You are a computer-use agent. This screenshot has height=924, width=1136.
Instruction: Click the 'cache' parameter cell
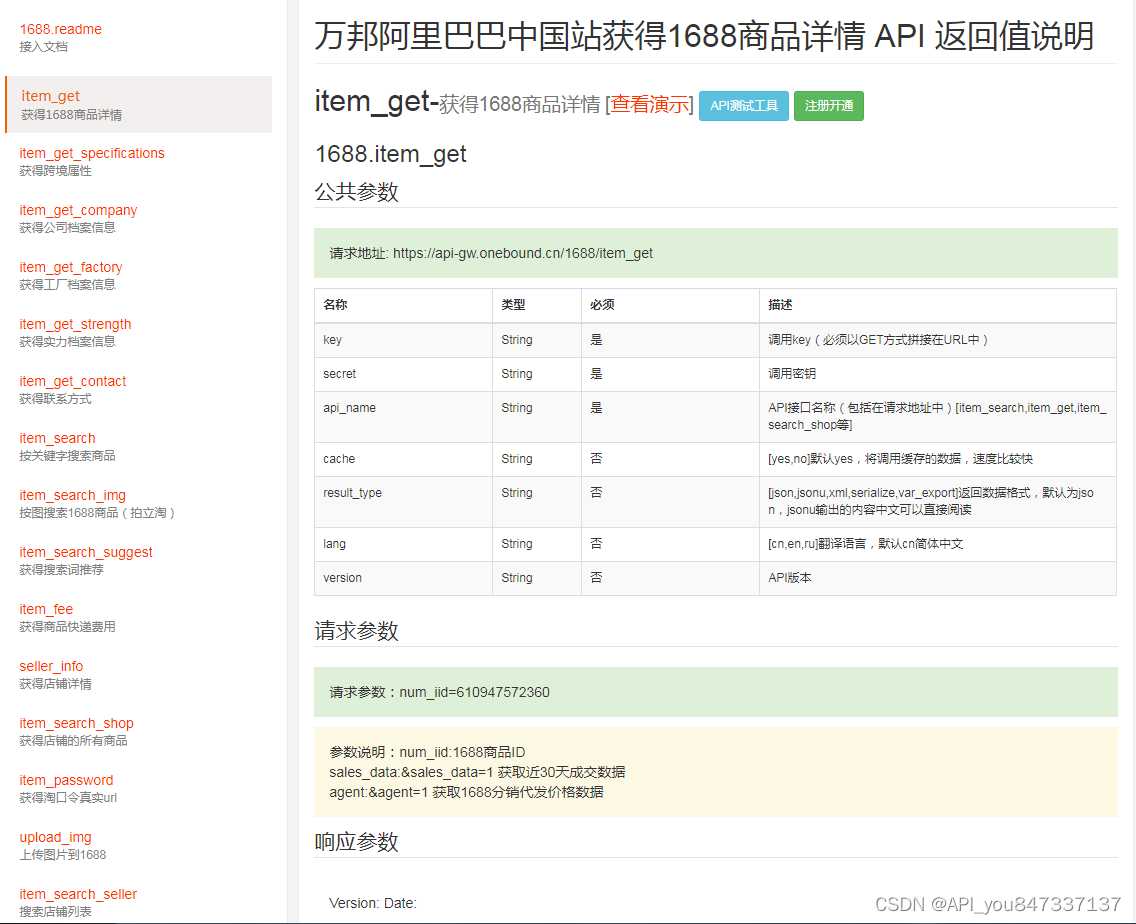(403, 459)
